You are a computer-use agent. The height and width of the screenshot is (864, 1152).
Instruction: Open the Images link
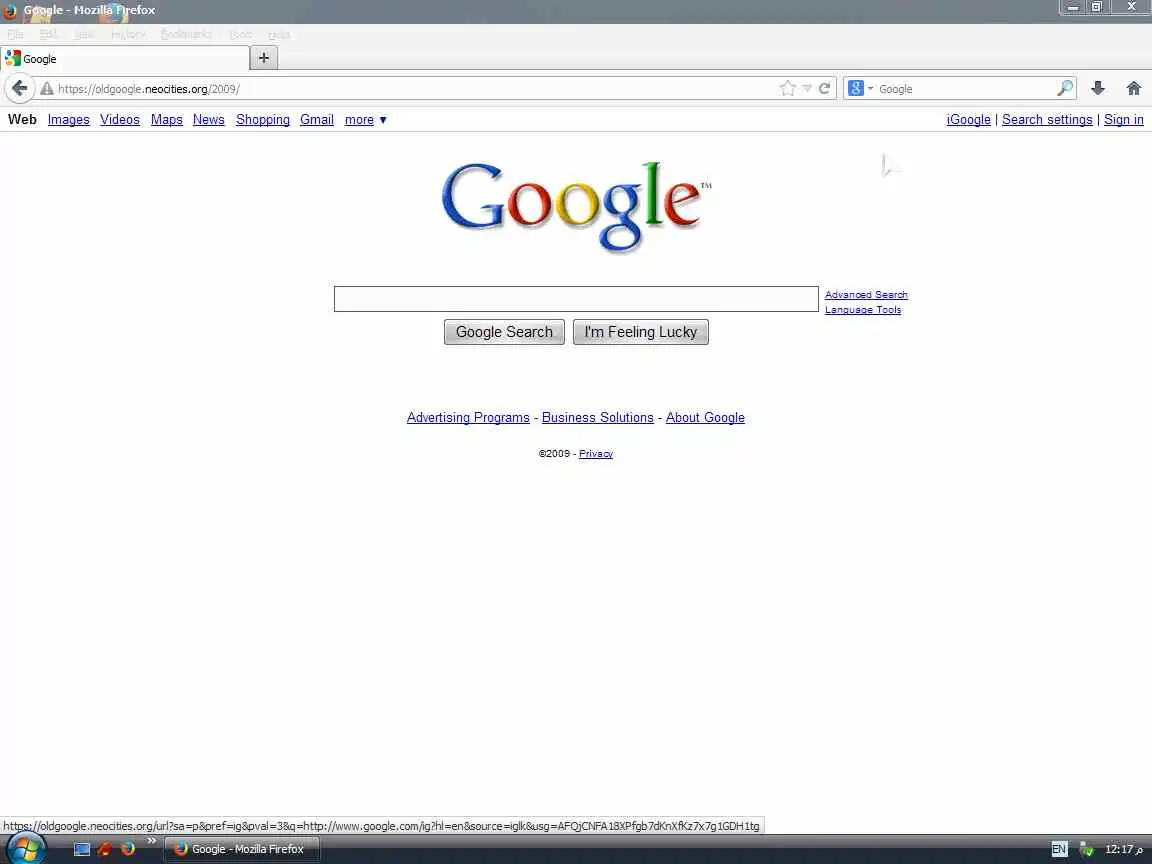pos(68,120)
